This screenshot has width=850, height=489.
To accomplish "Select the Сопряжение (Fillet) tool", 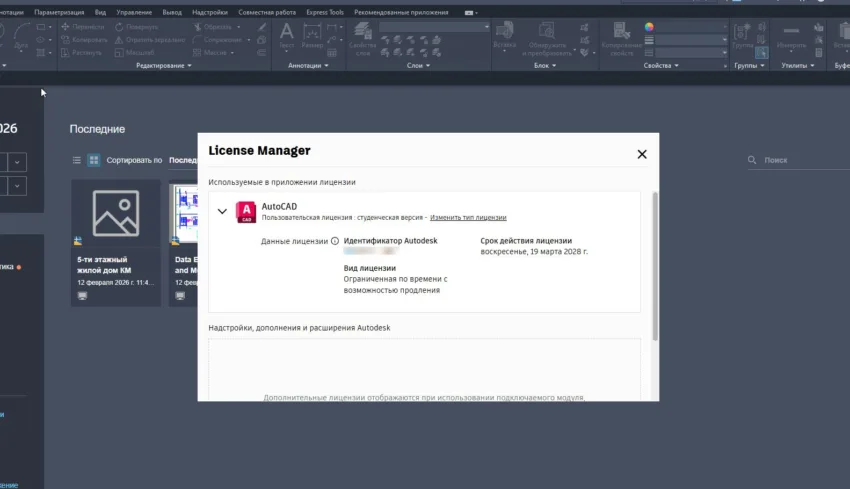I will tap(217, 40).
